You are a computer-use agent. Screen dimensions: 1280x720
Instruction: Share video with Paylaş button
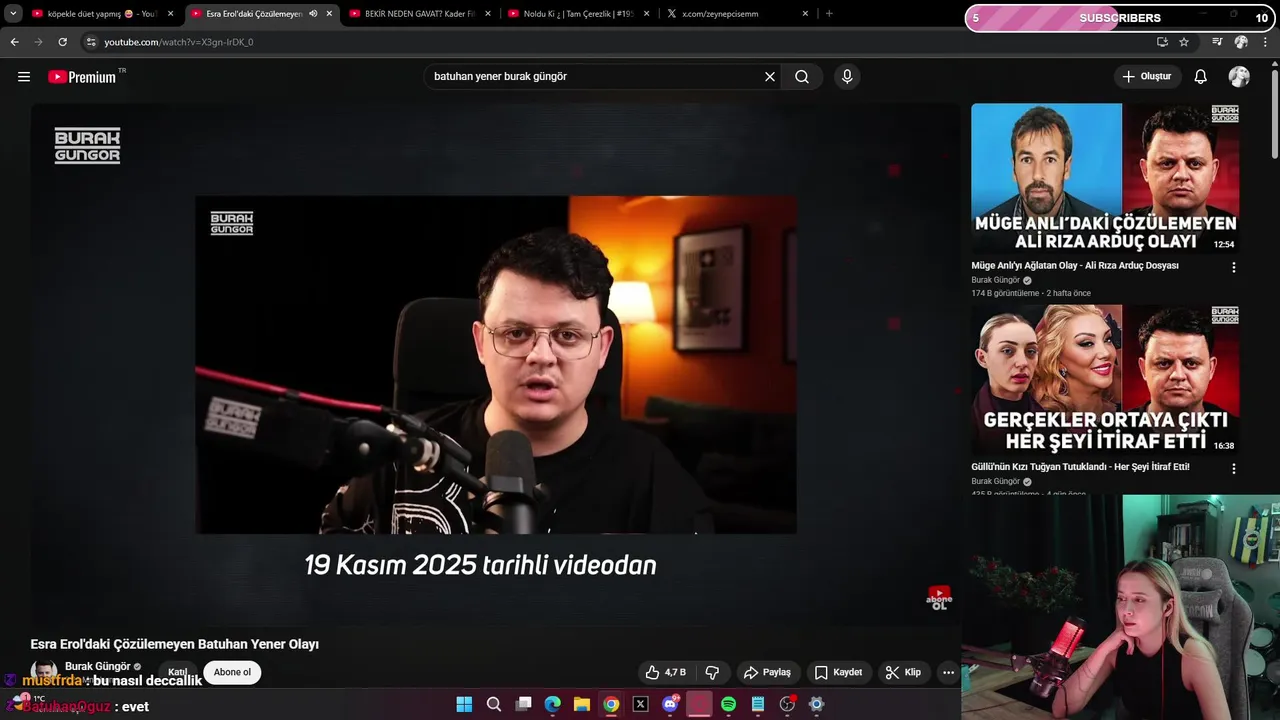[767, 672]
